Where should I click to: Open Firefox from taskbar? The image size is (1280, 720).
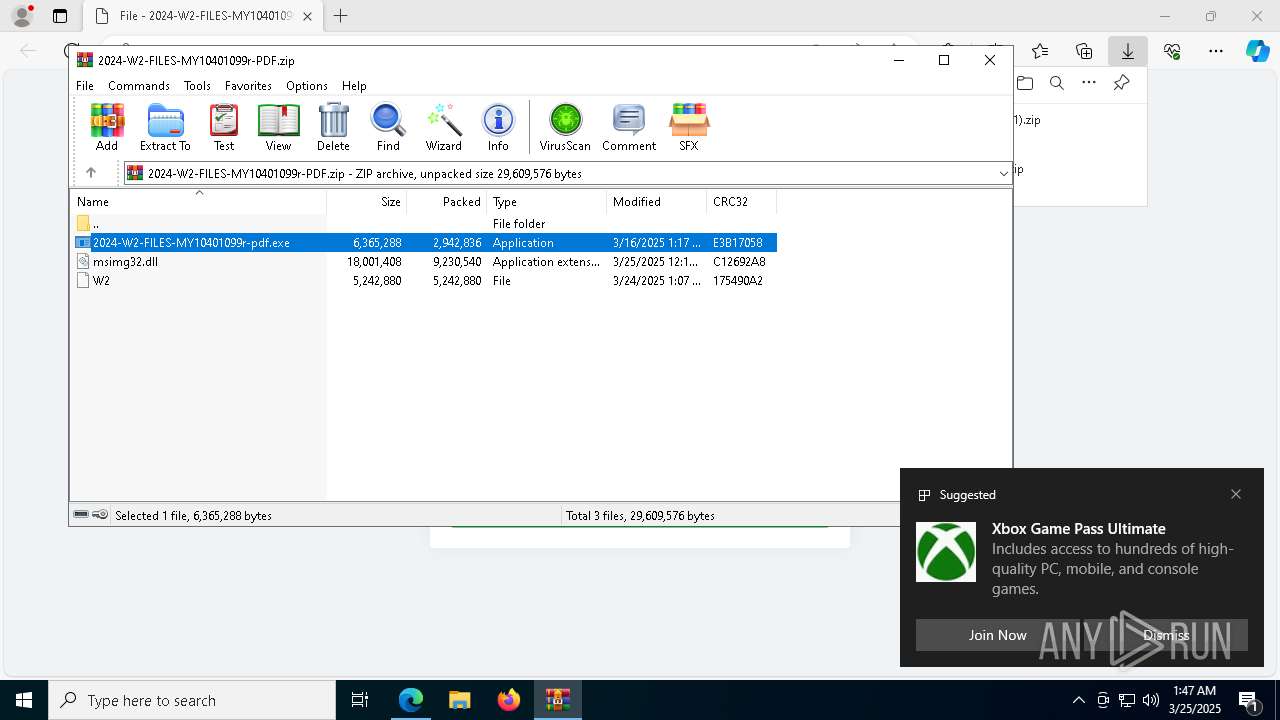click(509, 700)
